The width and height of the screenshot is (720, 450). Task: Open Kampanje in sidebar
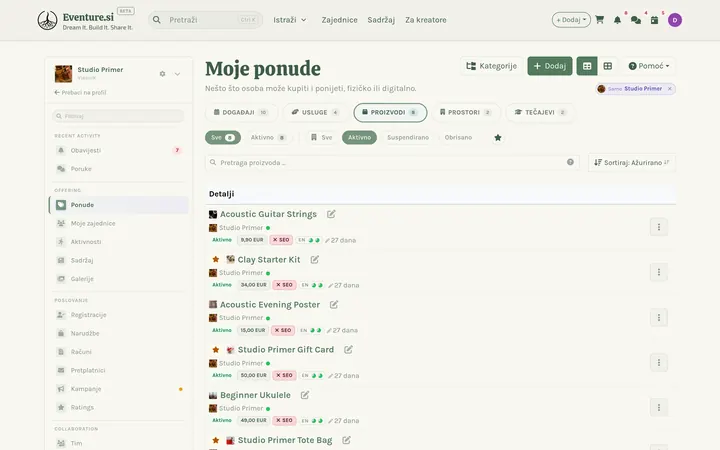coord(118,389)
